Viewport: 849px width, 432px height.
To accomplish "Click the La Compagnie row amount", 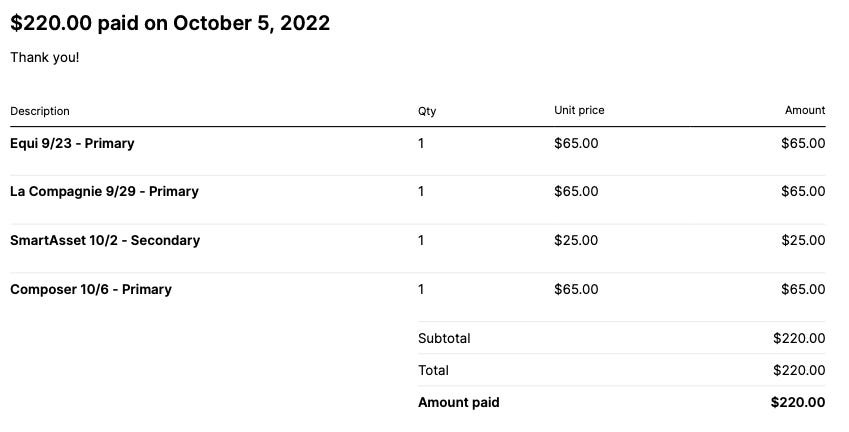I will tap(804, 192).
